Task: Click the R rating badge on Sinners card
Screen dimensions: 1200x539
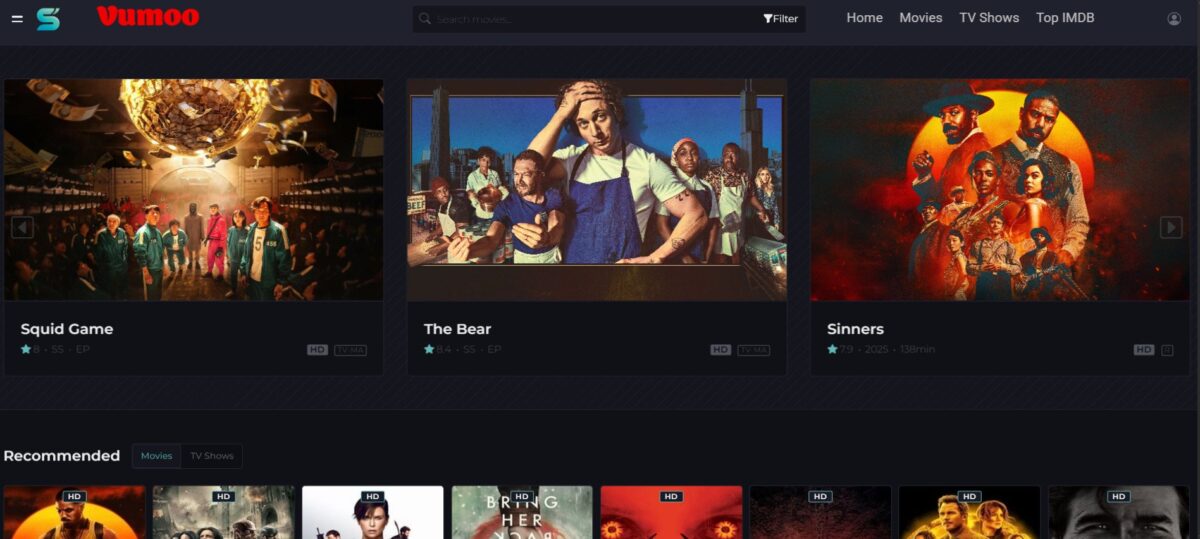Action: tap(1167, 350)
